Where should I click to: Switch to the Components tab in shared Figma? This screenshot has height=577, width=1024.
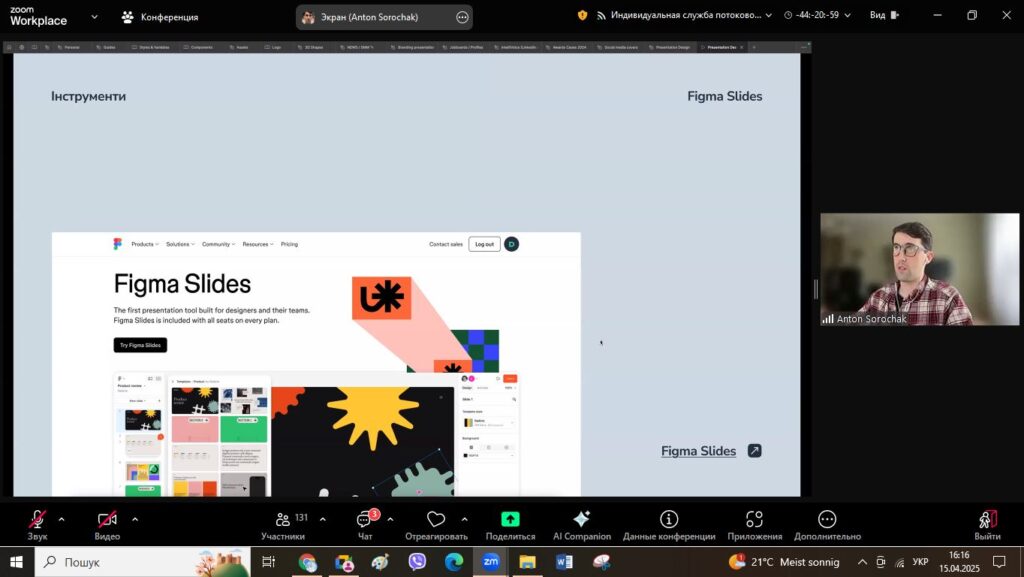click(x=199, y=47)
